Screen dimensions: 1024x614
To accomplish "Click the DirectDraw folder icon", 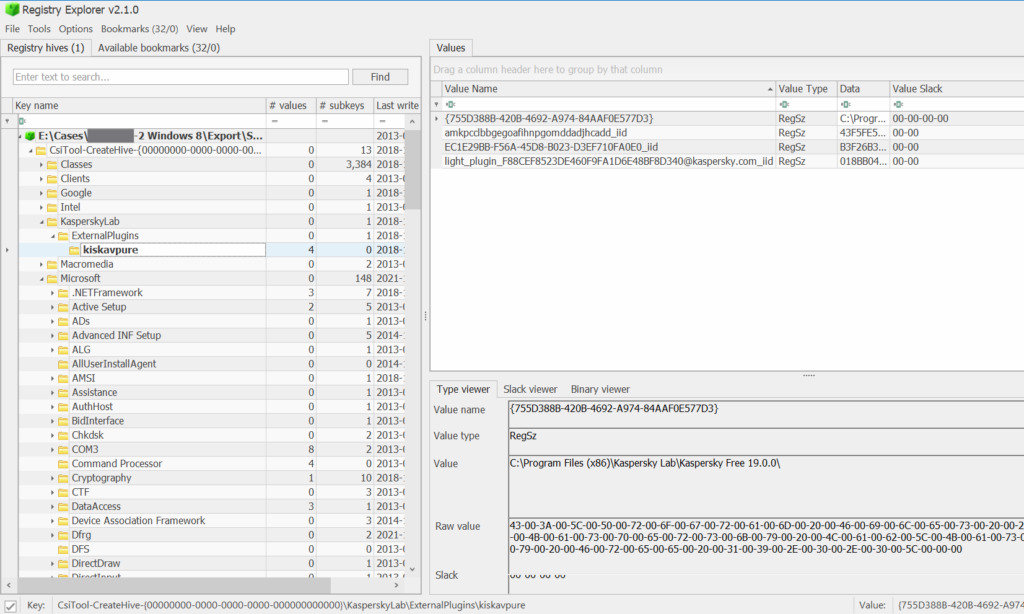I will (x=63, y=564).
